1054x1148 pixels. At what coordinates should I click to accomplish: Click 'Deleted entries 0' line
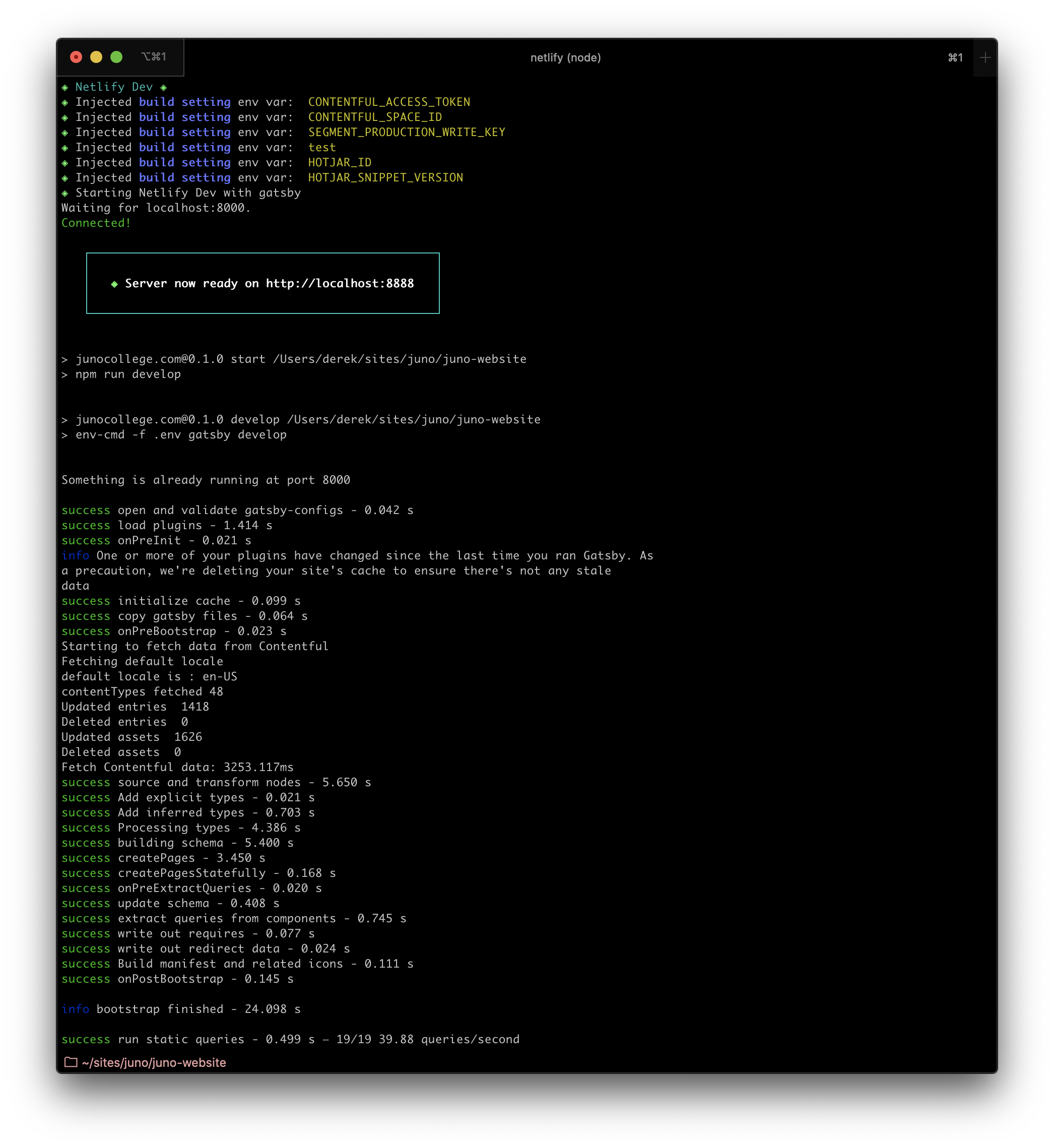click(125, 722)
